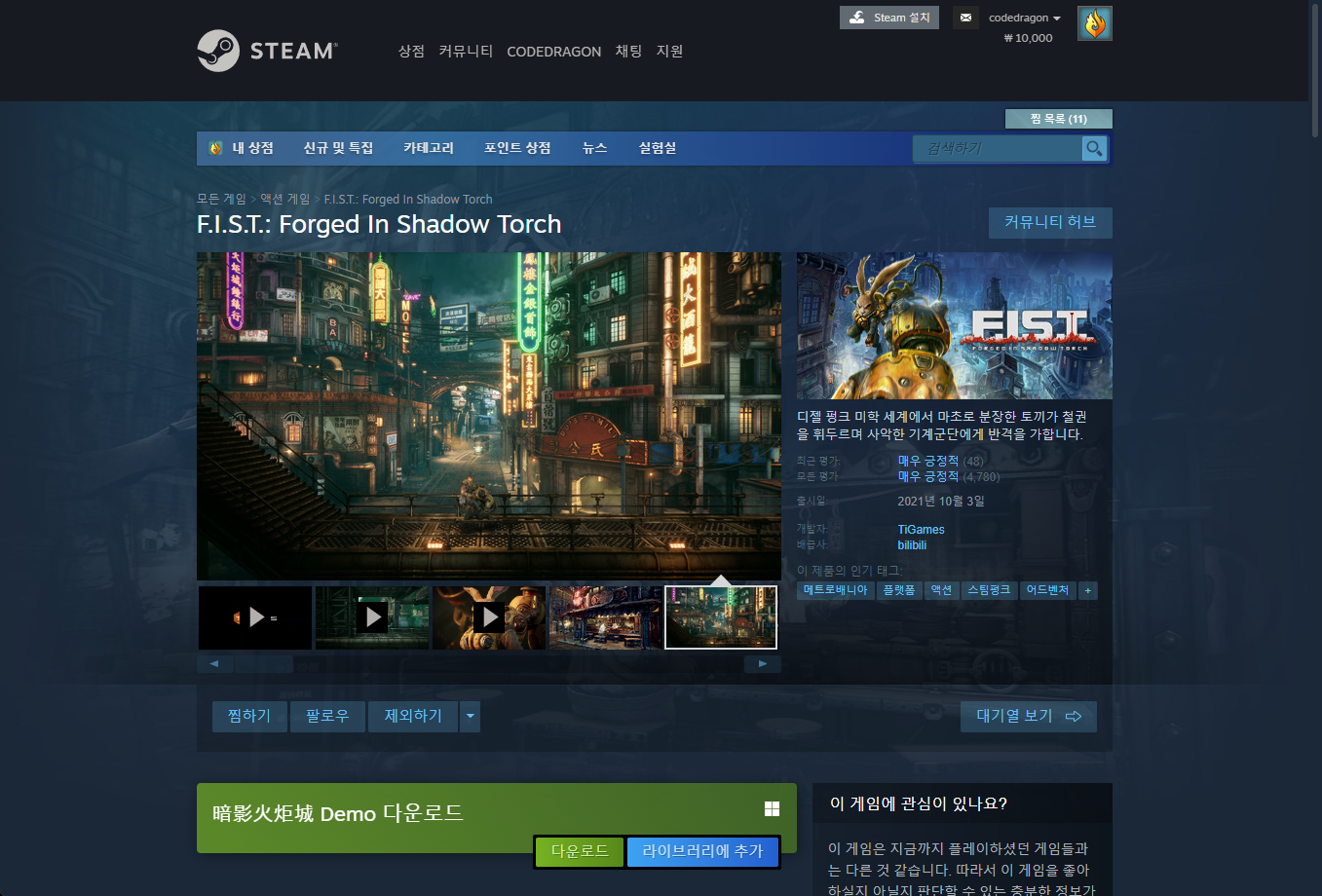
Task: Open the 실험실 tab
Action: [658, 148]
